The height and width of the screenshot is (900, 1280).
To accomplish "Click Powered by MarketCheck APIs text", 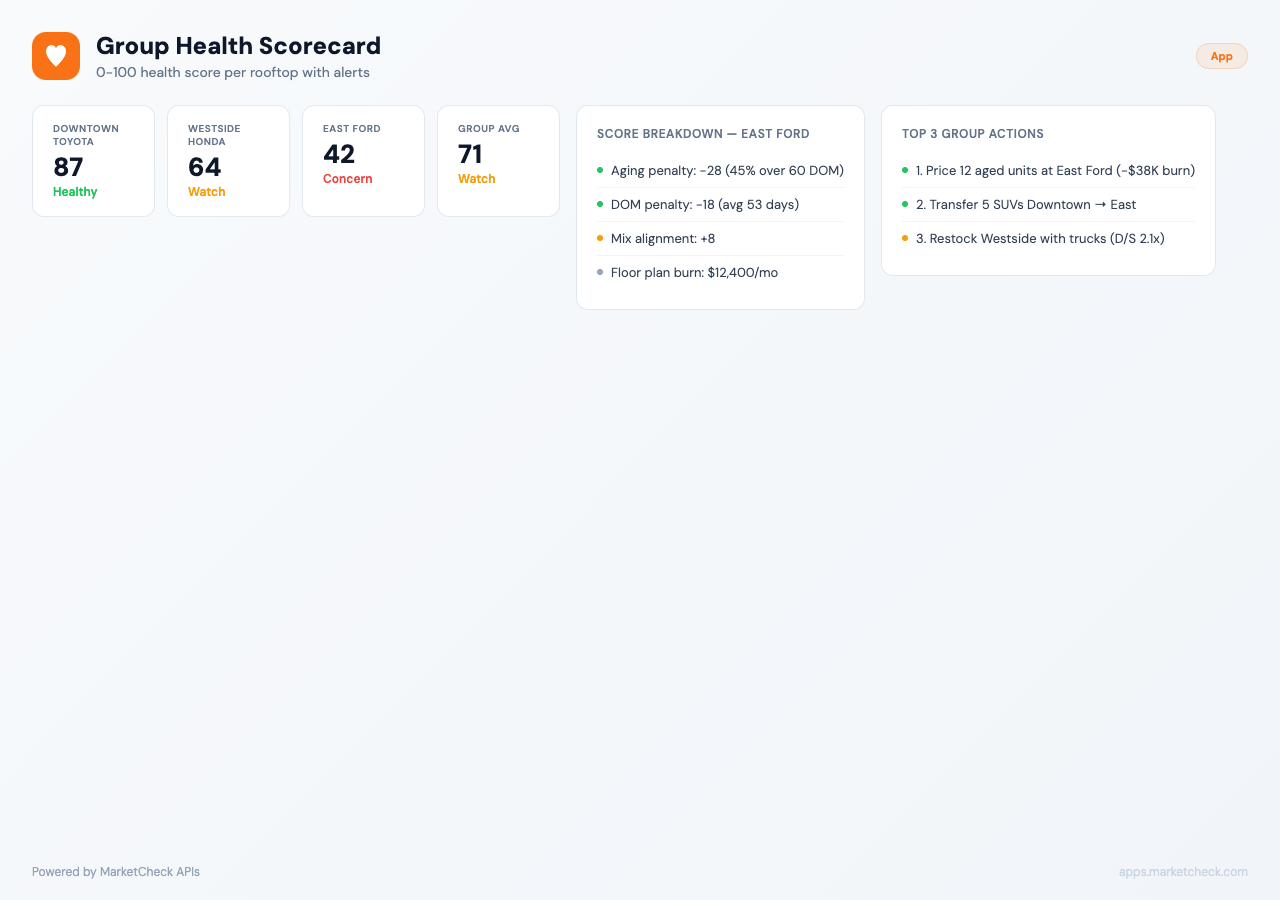I will [x=116, y=872].
